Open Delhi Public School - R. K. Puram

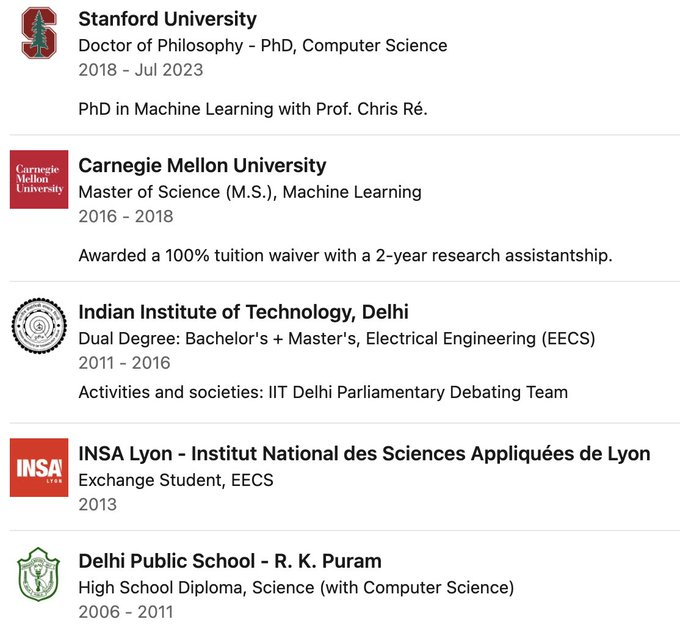(x=230, y=561)
